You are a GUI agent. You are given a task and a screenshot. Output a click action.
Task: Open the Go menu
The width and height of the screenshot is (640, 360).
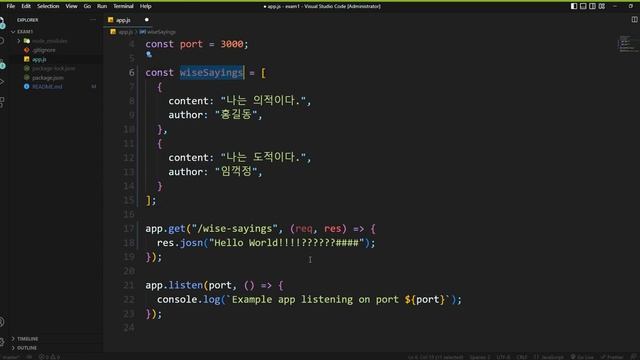(87, 6)
